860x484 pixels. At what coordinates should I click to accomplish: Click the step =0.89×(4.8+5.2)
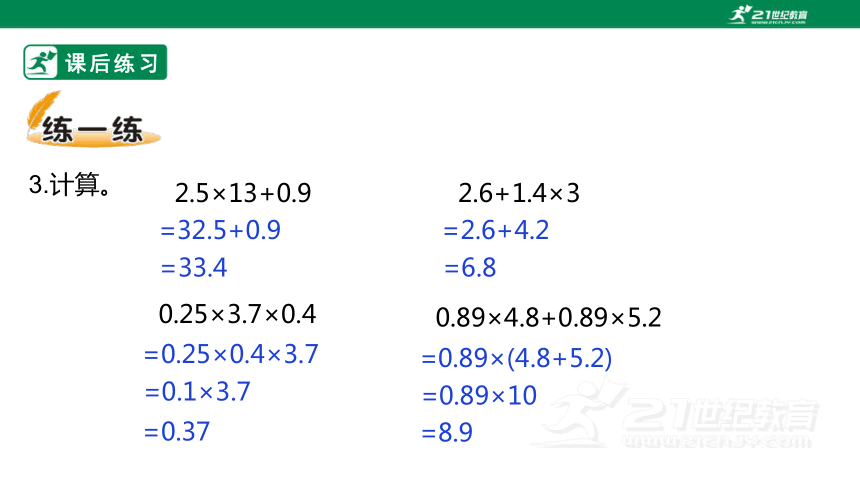(x=517, y=358)
